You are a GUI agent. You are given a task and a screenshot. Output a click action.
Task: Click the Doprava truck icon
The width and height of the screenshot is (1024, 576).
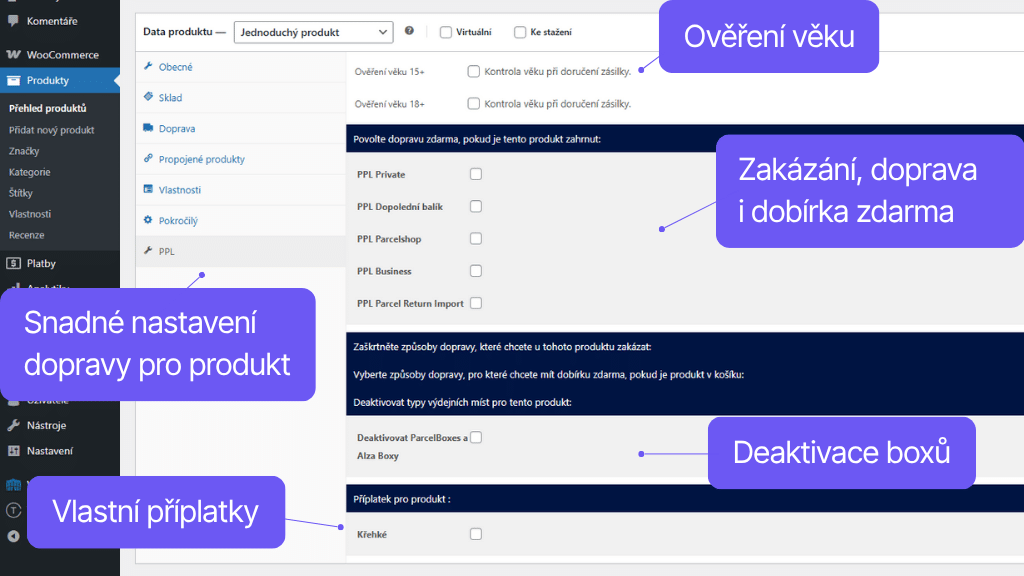coord(148,128)
